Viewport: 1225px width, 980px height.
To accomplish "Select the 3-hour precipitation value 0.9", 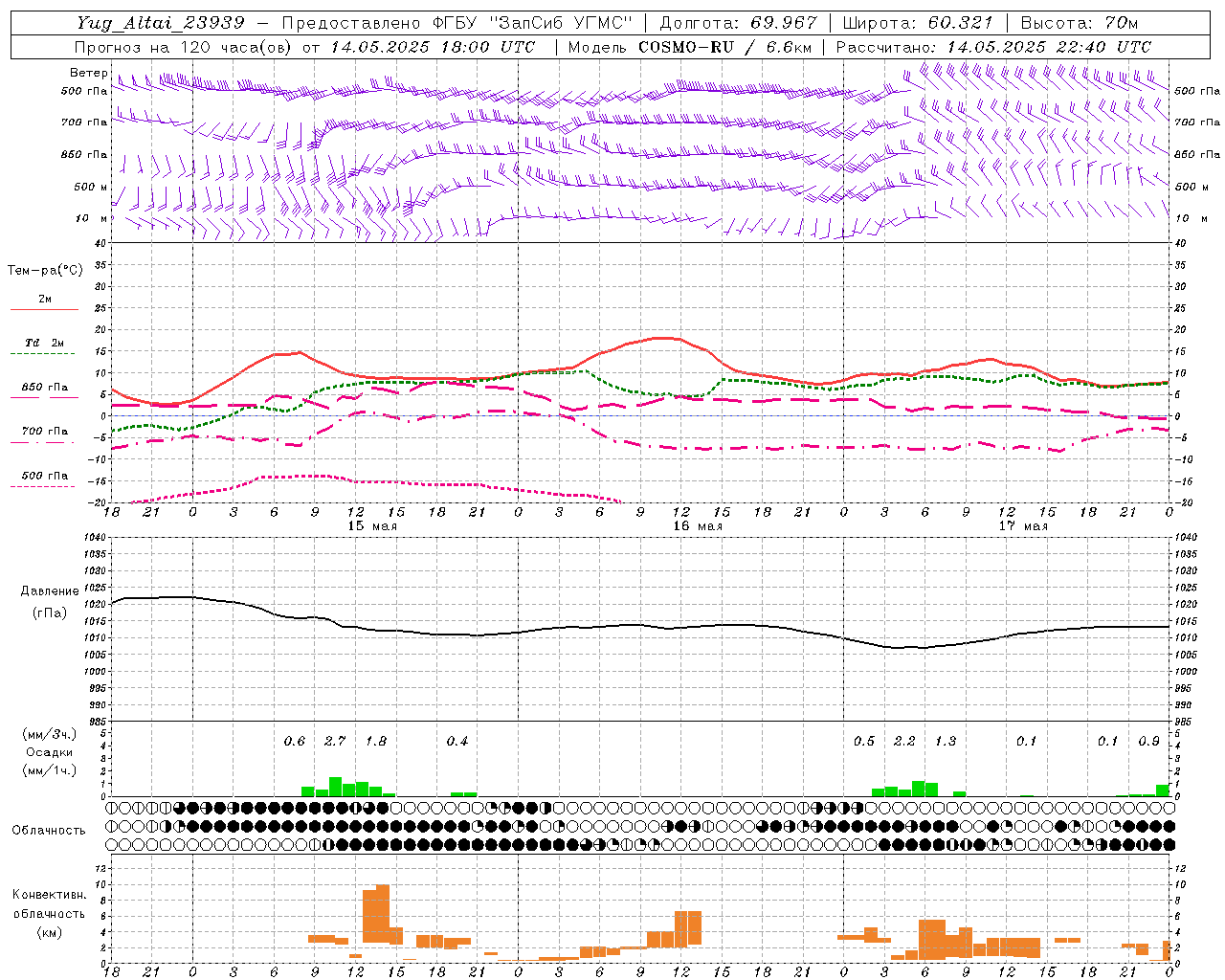I will click(1149, 742).
